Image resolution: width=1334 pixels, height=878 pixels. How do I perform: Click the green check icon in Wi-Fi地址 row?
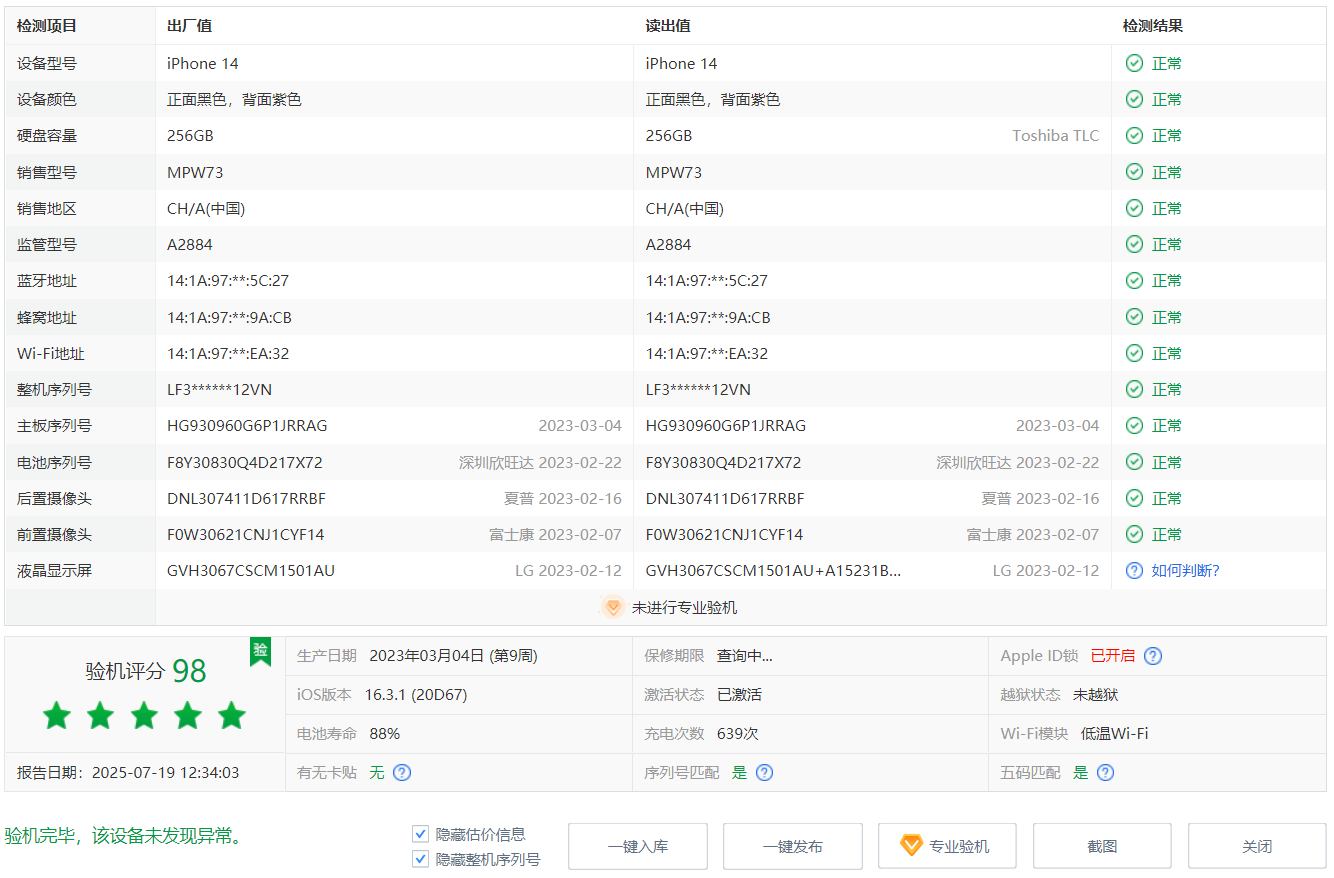1134,353
